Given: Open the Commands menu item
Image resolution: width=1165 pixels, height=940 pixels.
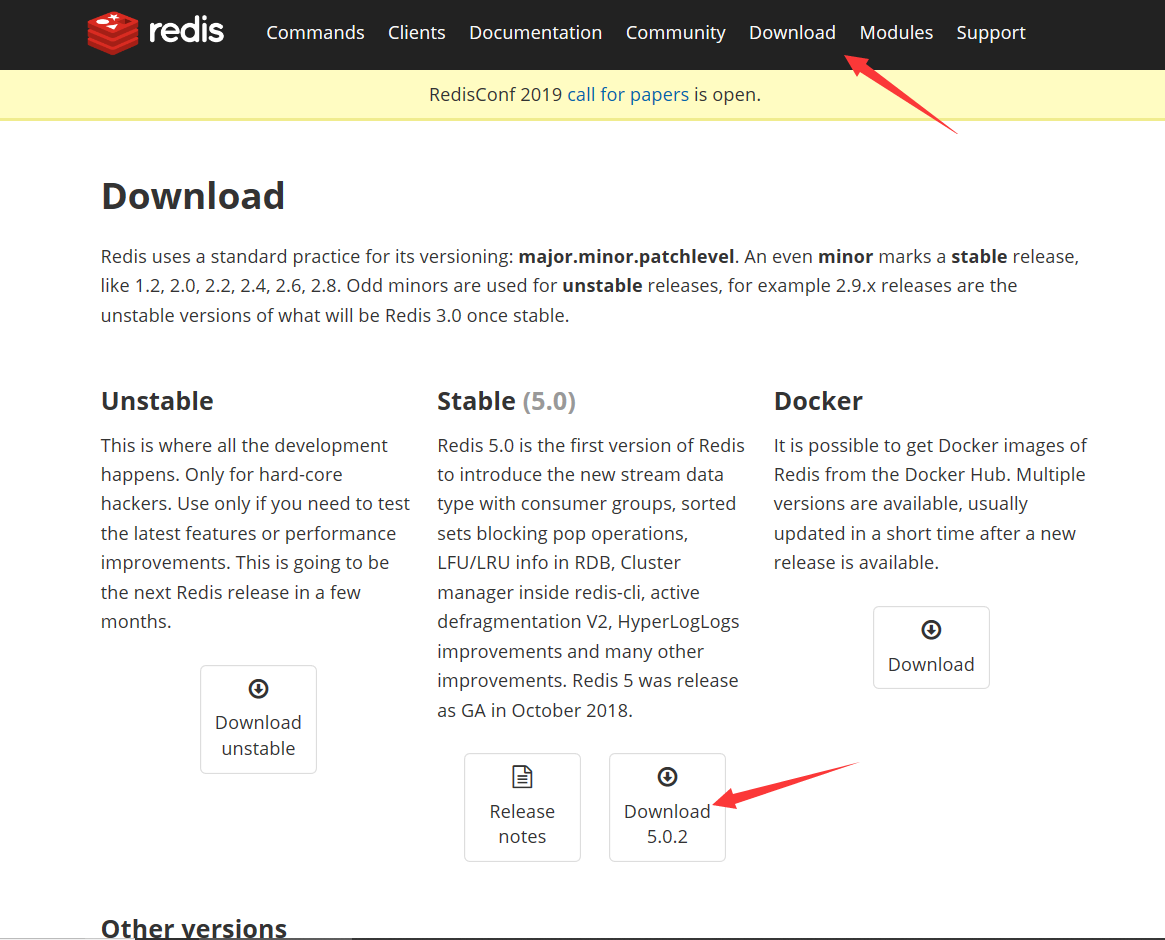Looking at the screenshot, I should (315, 33).
